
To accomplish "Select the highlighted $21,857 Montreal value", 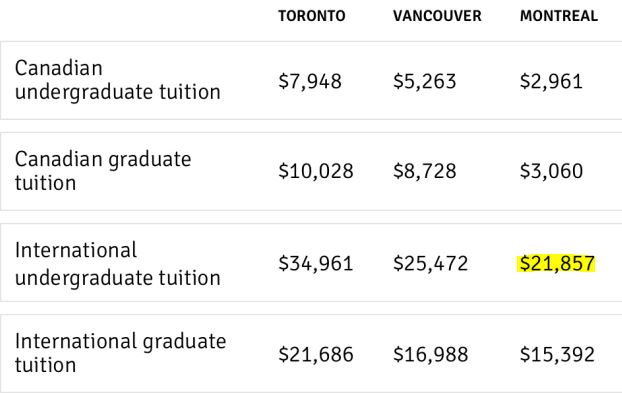I will click(557, 264).
